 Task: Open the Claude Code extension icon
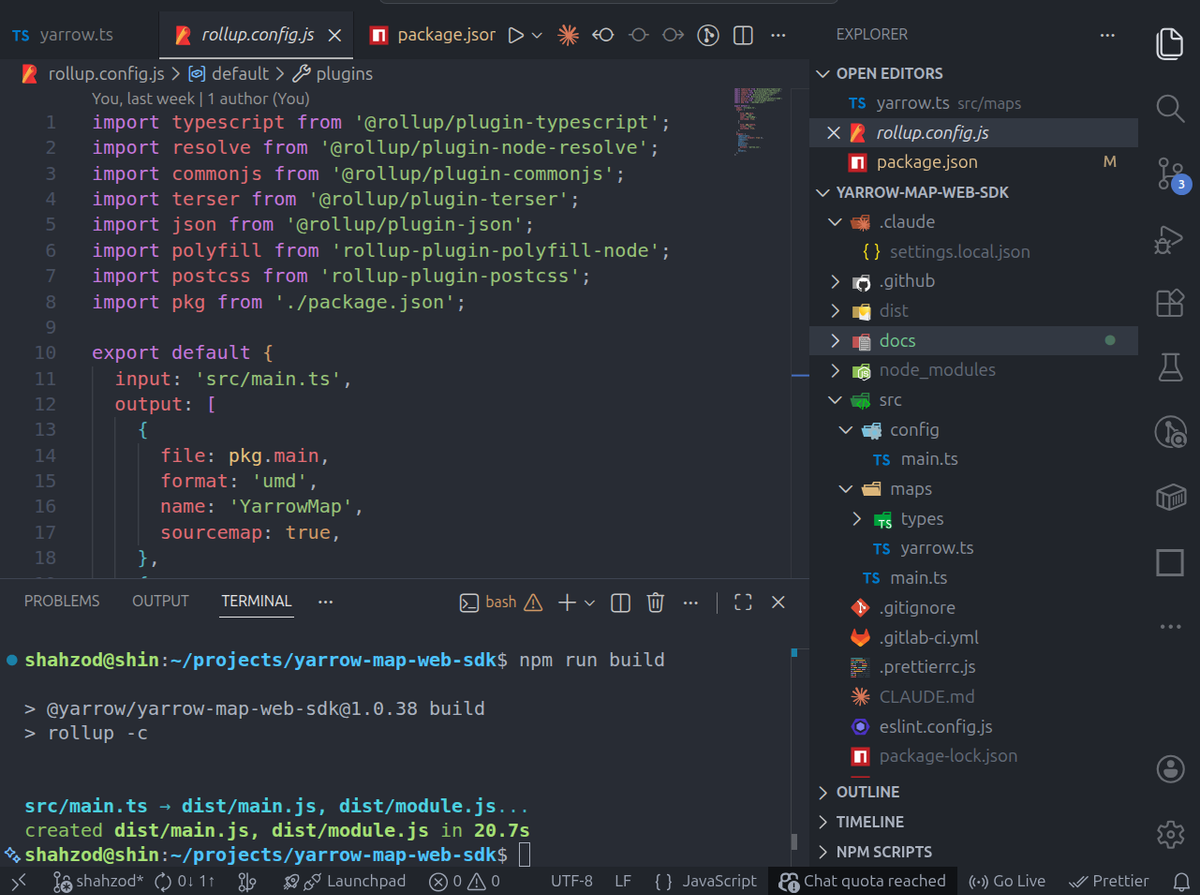point(568,35)
